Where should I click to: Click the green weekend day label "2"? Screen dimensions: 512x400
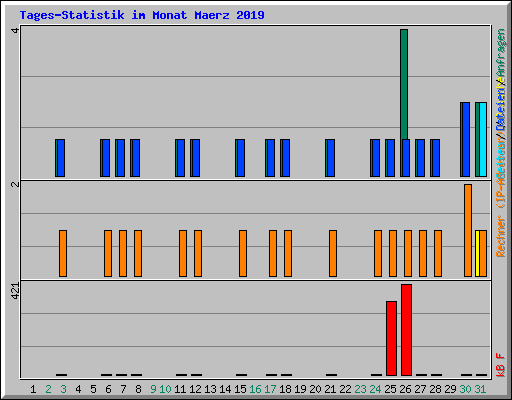coord(48,389)
